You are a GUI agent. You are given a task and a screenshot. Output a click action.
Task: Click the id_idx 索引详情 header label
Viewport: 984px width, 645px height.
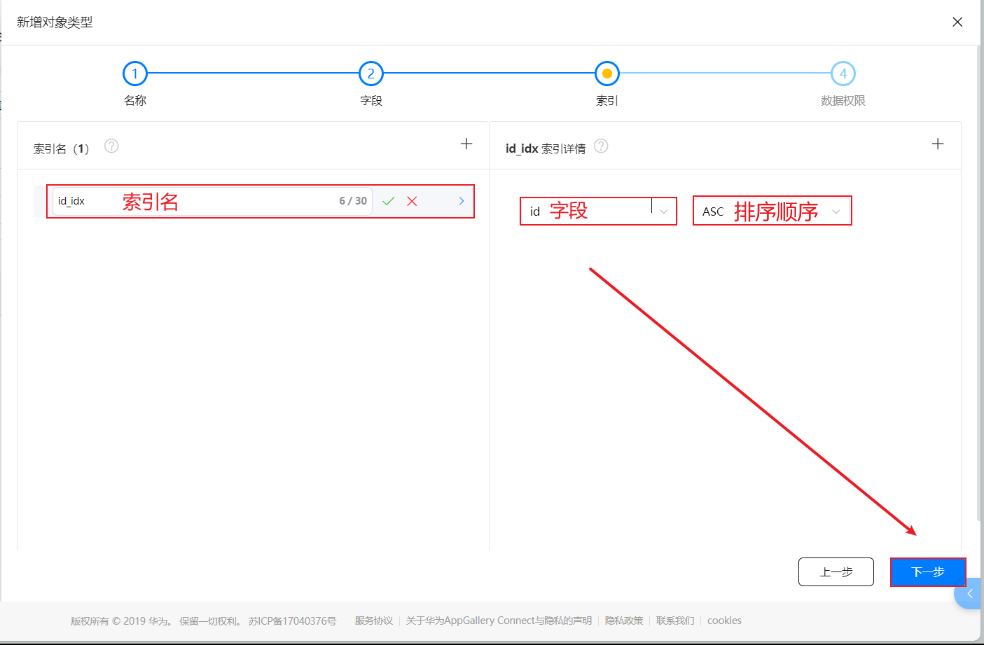coord(545,149)
